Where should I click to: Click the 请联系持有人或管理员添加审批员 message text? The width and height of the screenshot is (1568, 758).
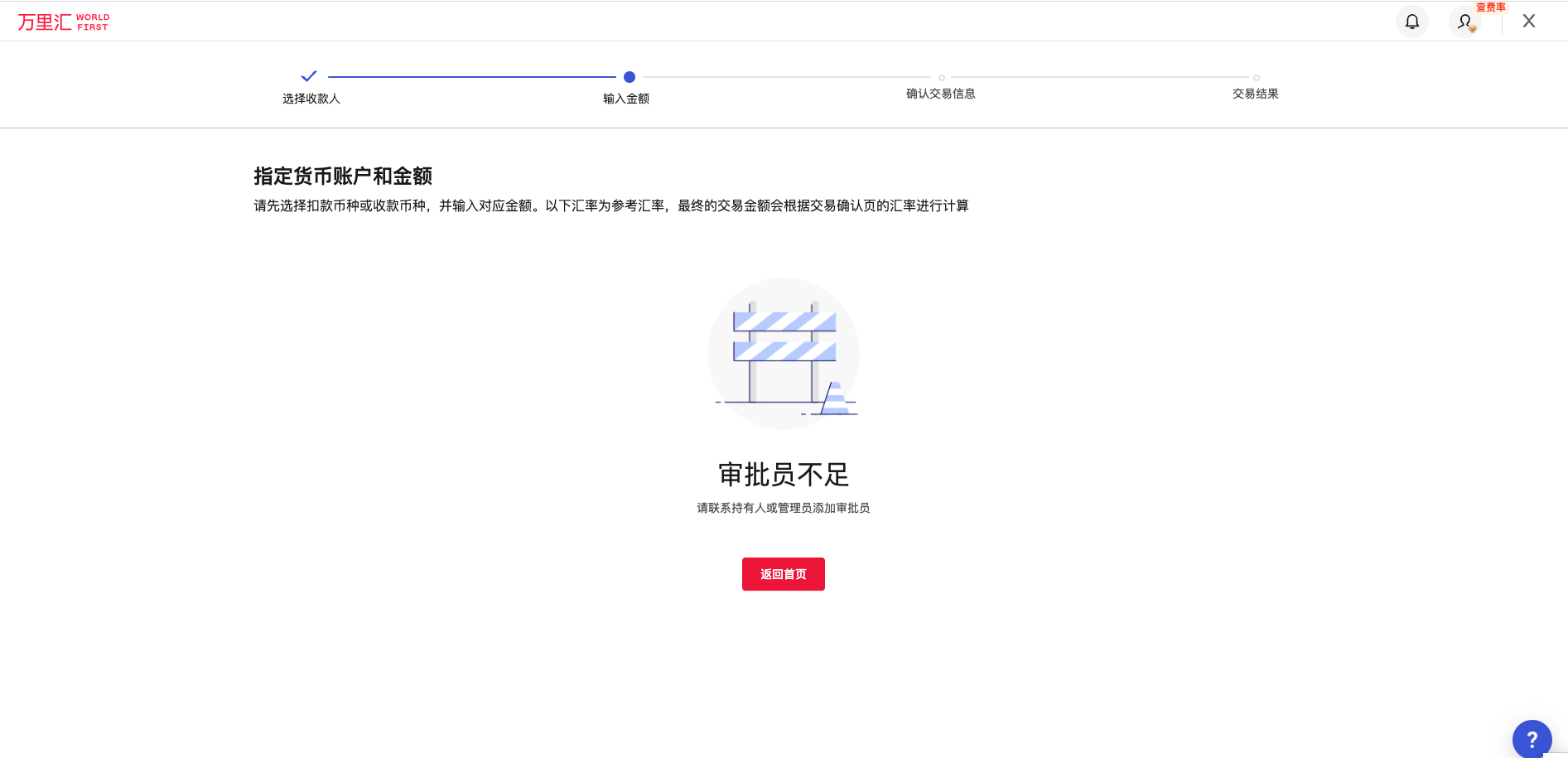[783, 508]
